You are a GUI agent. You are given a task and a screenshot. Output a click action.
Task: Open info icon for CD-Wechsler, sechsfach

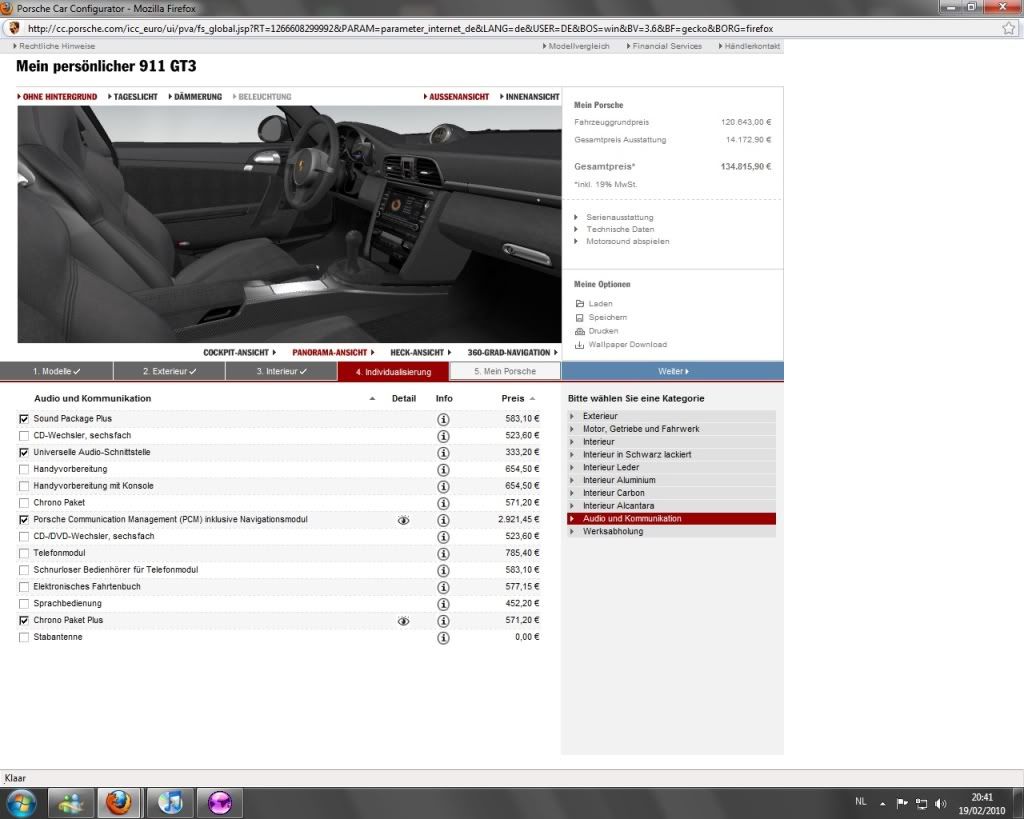click(443, 436)
